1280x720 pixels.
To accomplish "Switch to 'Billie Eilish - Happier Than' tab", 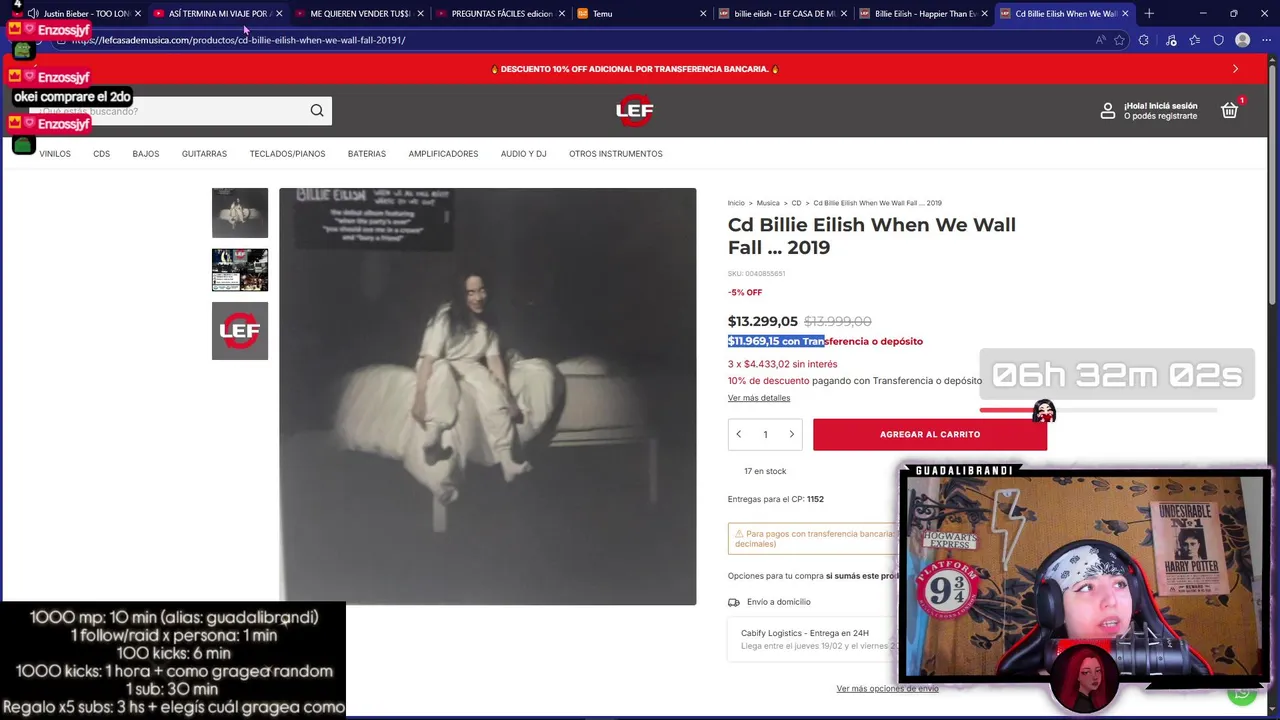I will point(924,13).
